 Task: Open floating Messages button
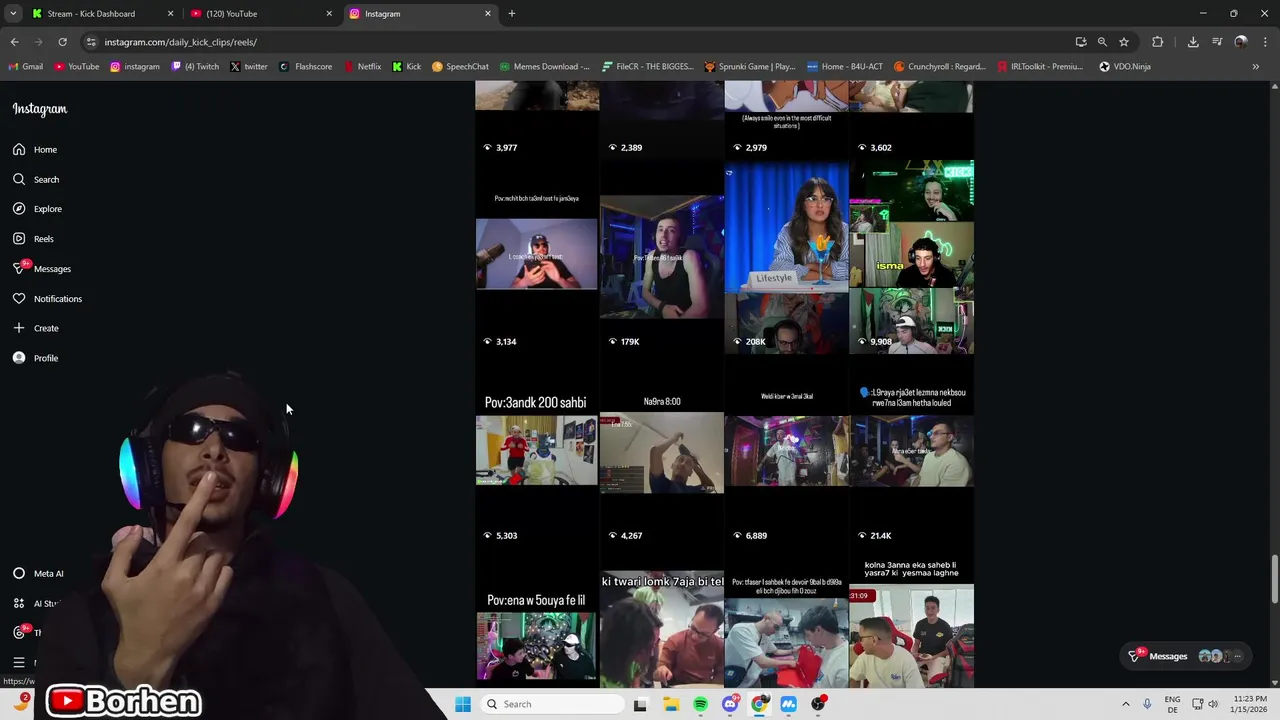point(1185,656)
